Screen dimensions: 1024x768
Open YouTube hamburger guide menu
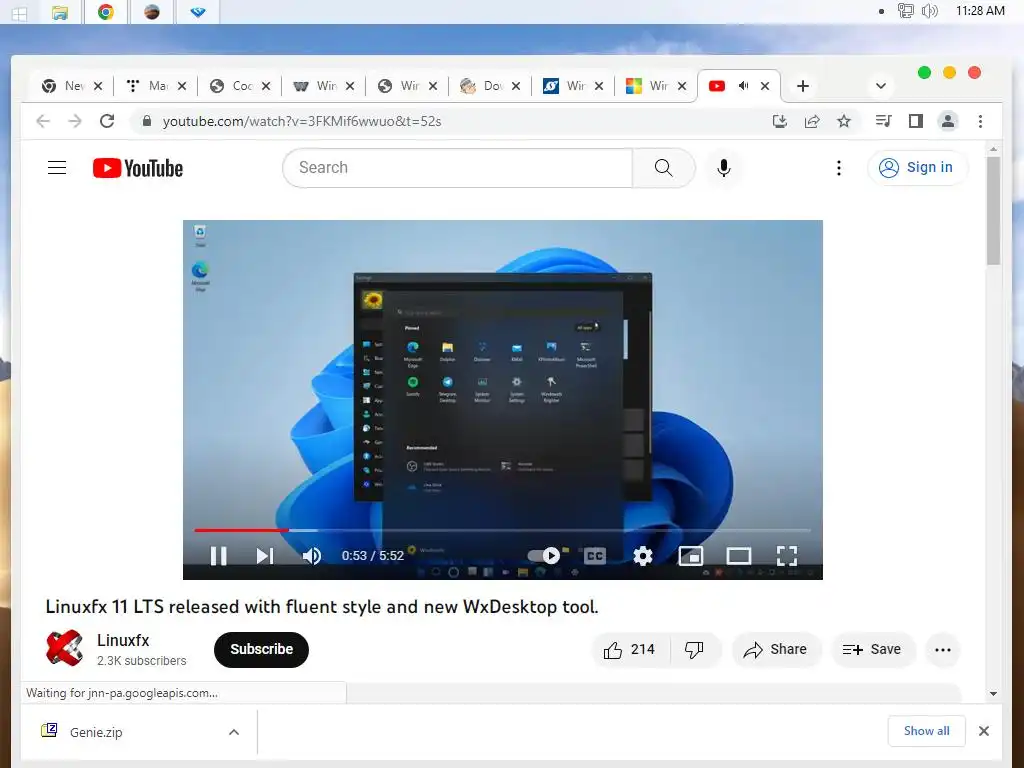57,168
